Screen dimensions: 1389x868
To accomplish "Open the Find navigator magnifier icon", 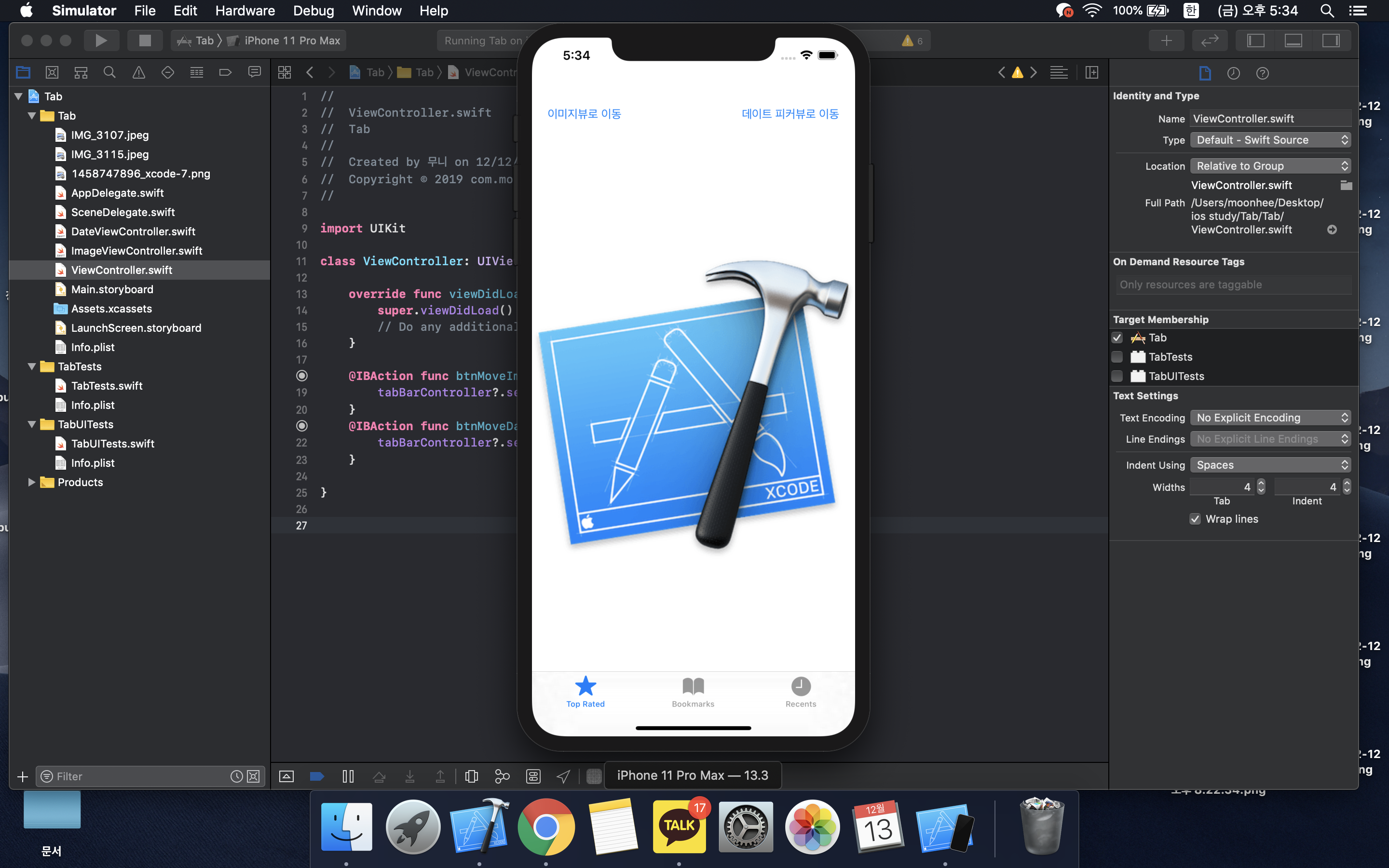I will point(109,72).
